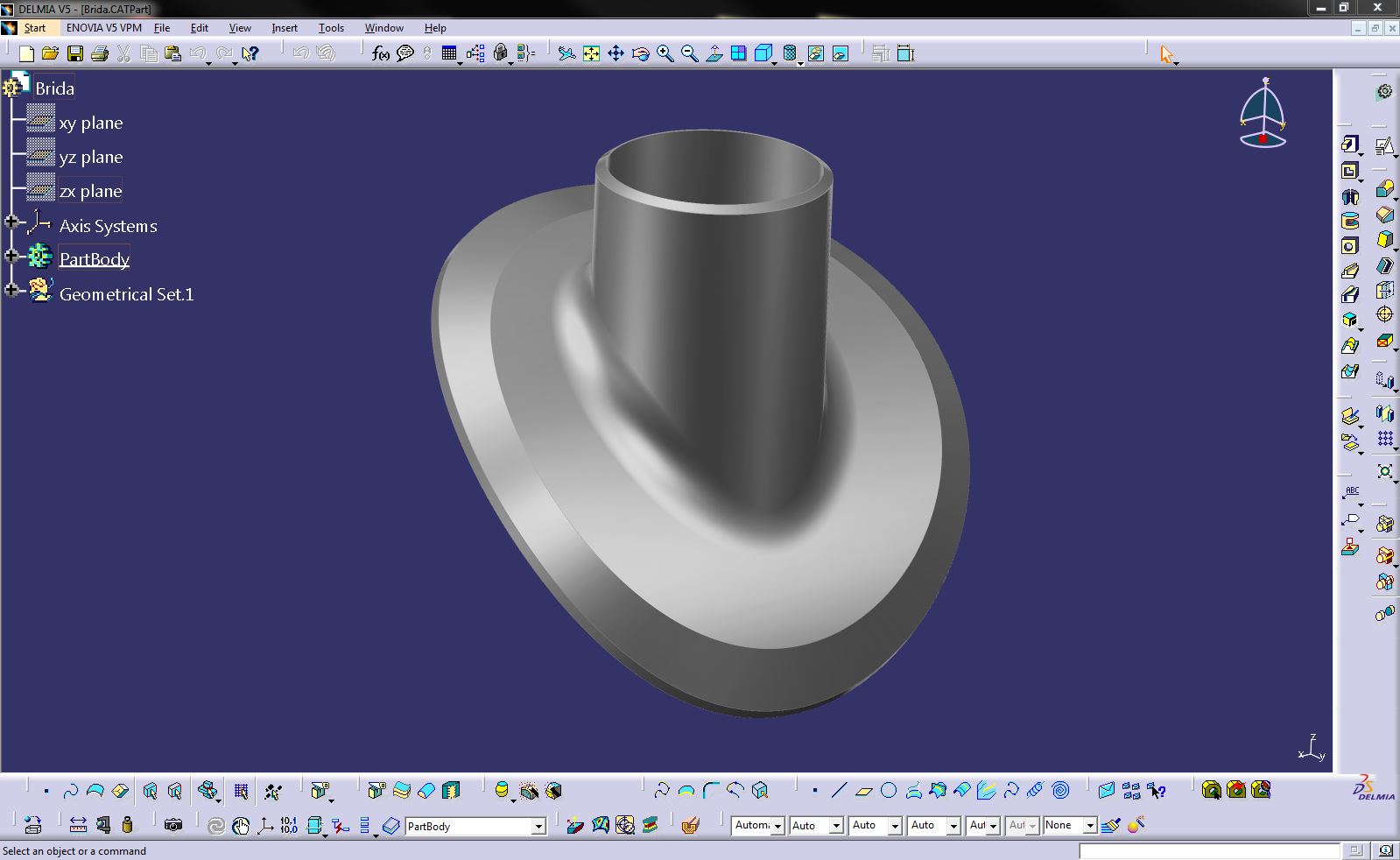Toggle Hide/Show icon in View toolbar
Screen dimensions: 1400x860
tap(815, 53)
